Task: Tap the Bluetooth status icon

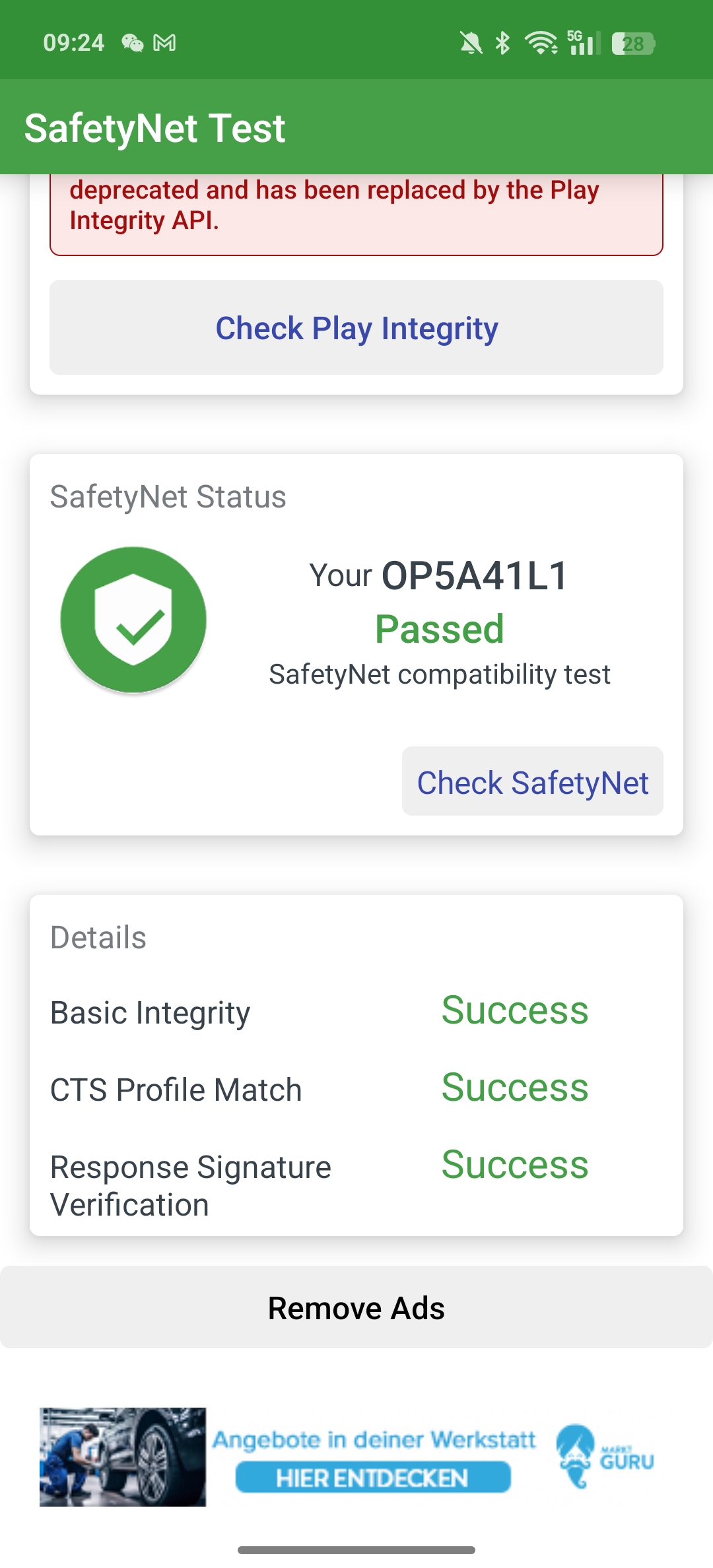Action: (x=503, y=44)
